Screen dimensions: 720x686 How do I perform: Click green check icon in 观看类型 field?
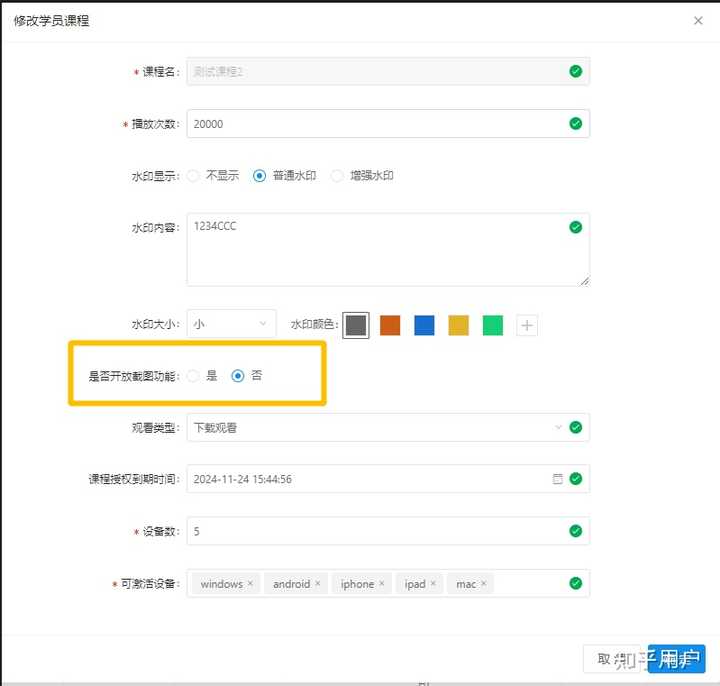pos(576,427)
